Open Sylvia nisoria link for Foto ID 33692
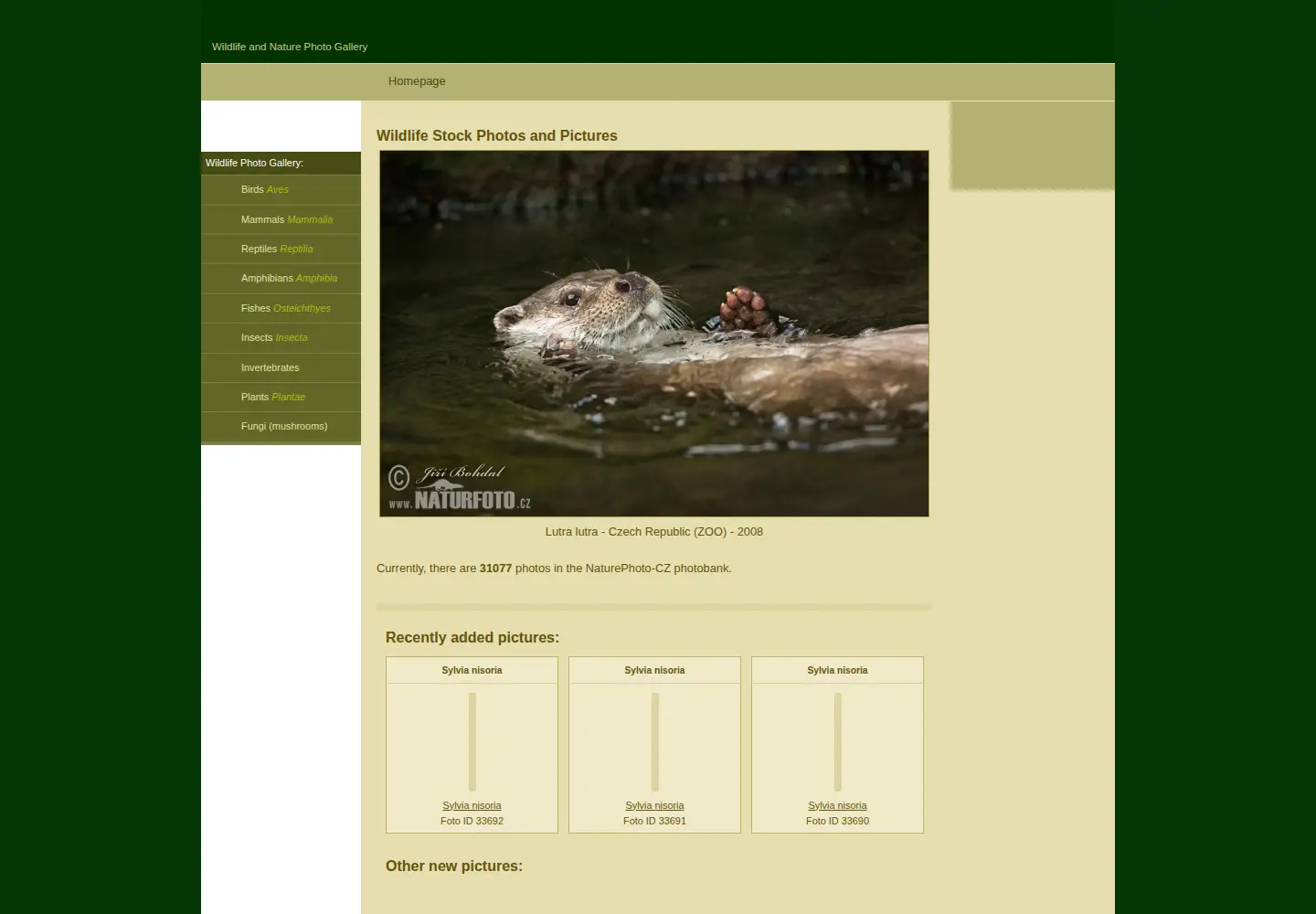 [x=472, y=805]
